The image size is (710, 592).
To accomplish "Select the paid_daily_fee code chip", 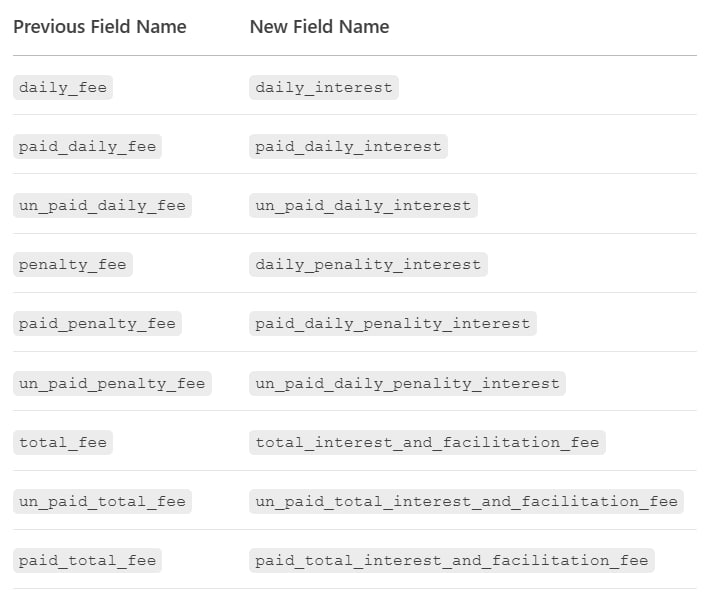I will pyautogui.click(x=87, y=146).
